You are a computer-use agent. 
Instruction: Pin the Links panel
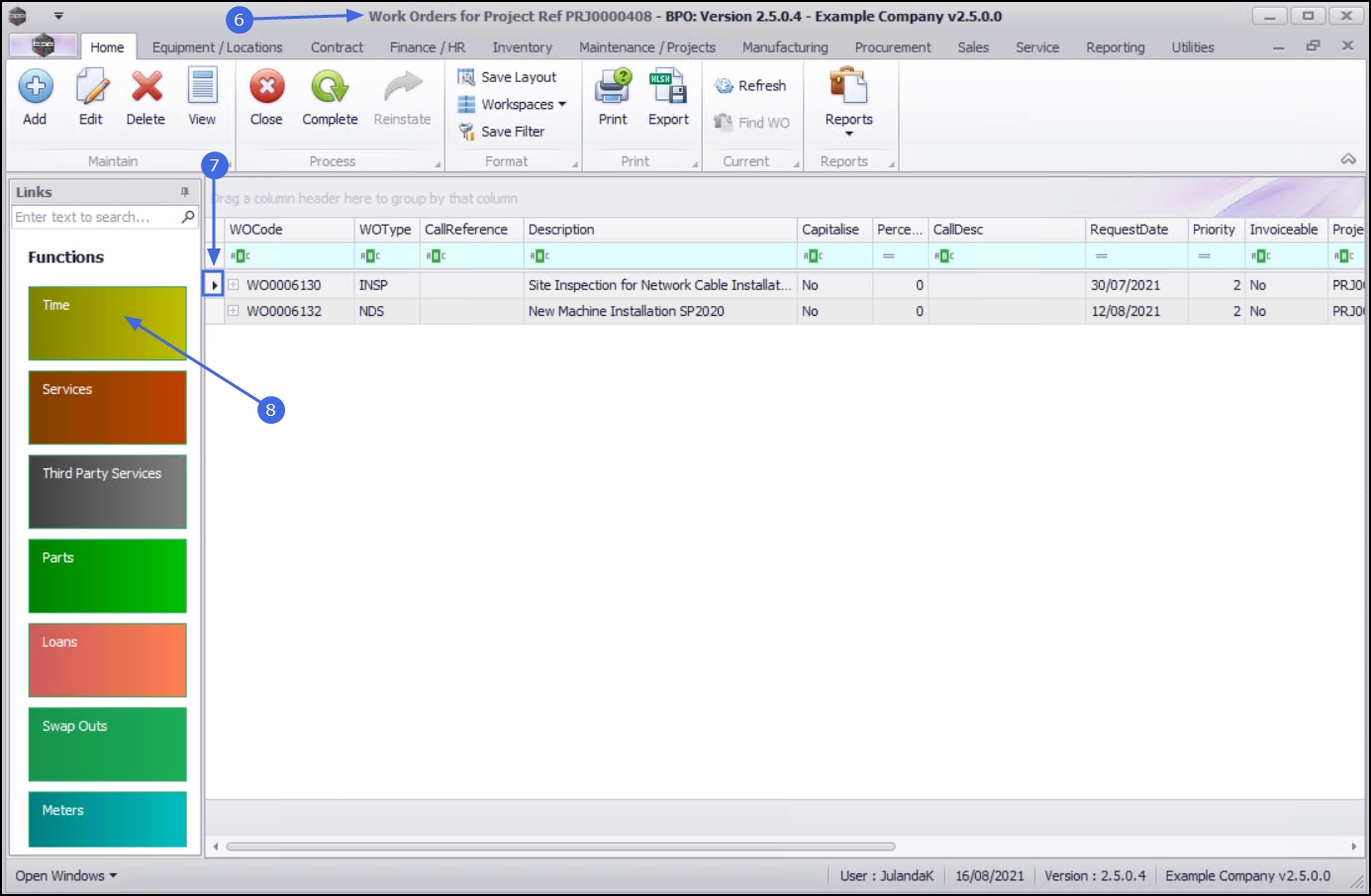point(184,192)
